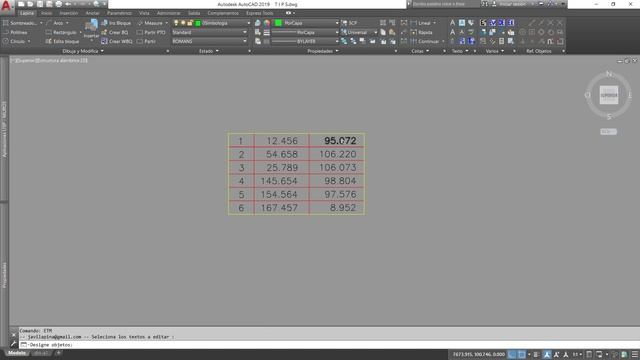Click the Lineal dimension tool

(423, 23)
